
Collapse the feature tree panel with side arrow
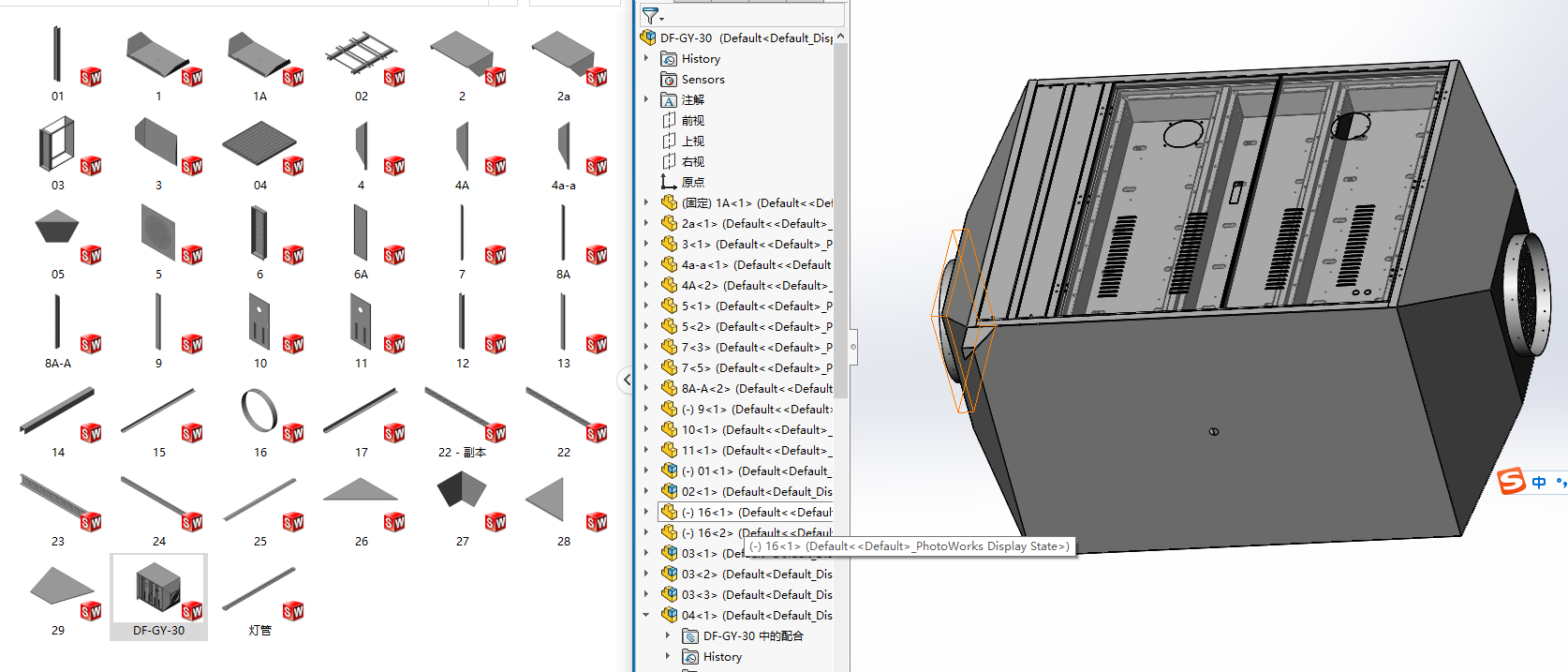click(x=627, y=380)
